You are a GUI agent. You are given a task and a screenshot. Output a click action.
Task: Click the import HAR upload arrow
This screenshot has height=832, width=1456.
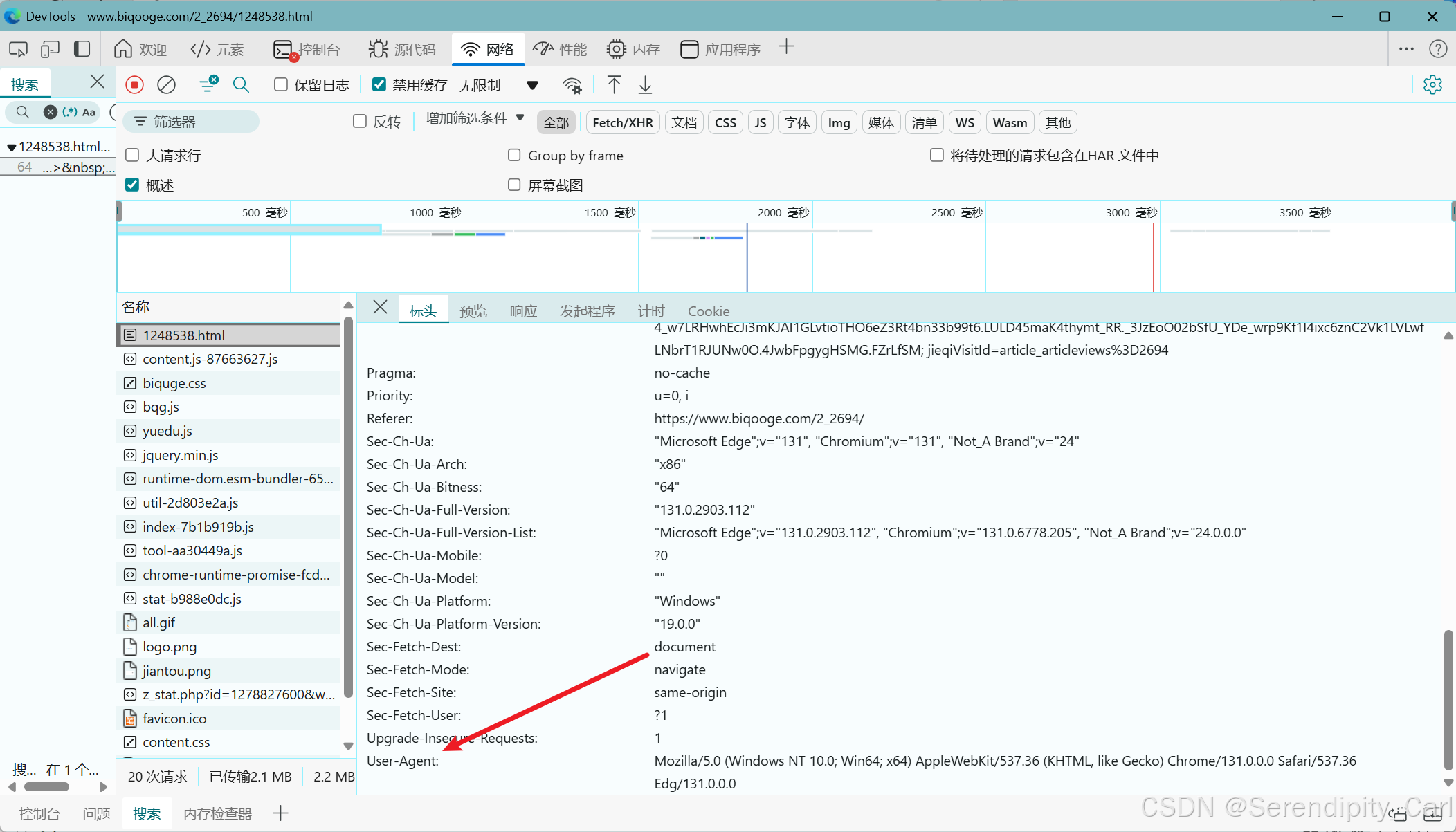(x=614, y=85)
